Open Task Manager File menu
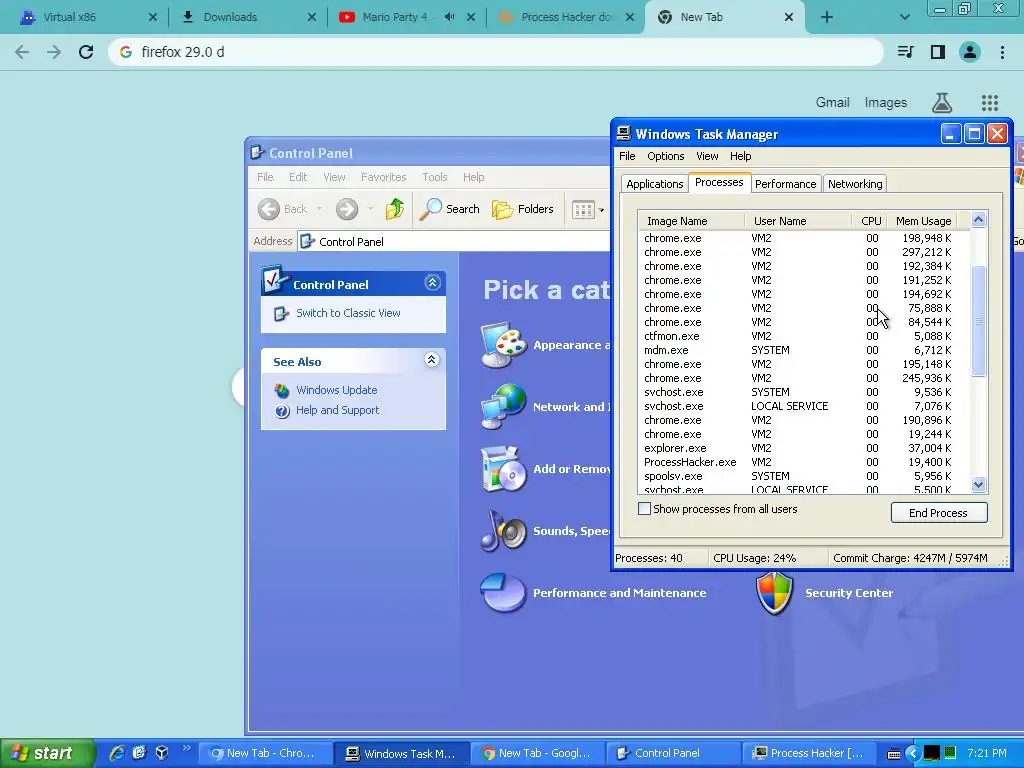Viewport: 1024px width, 768px height. (627, 156)
